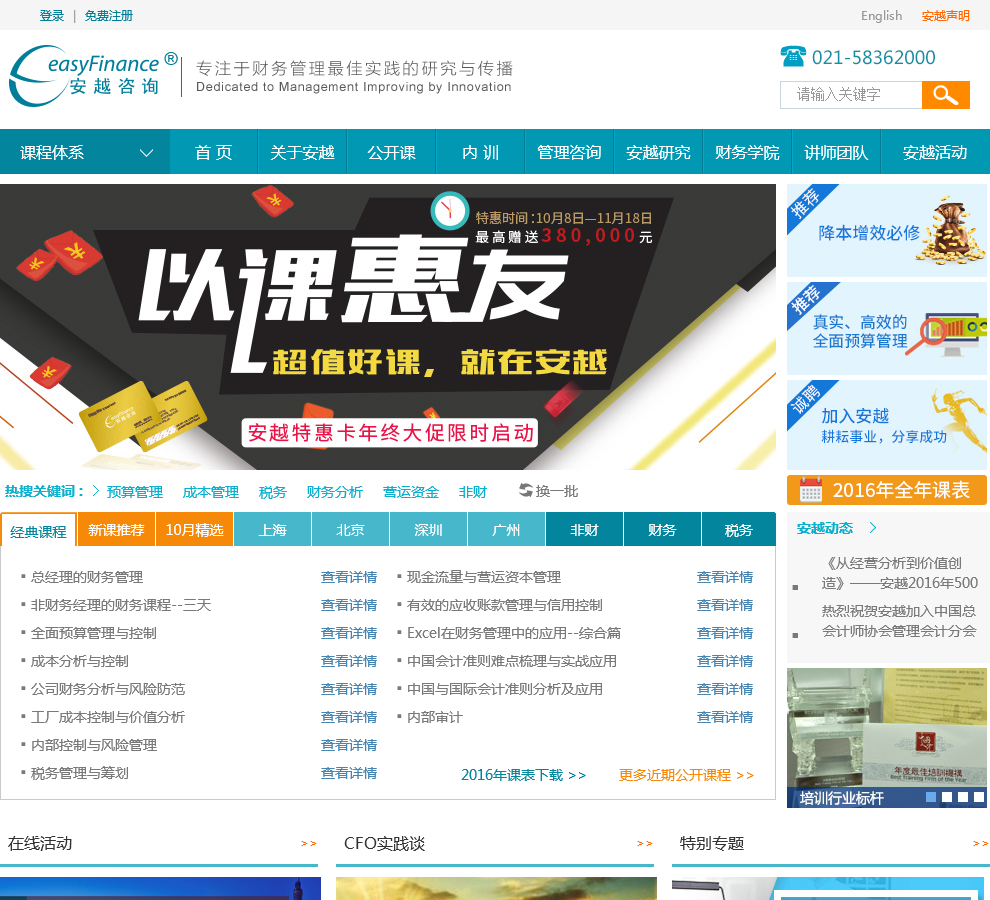Open the 降本增效必修 recommended banner
Image resolution: width=990 pixels, height=900 pixels.
886,231
